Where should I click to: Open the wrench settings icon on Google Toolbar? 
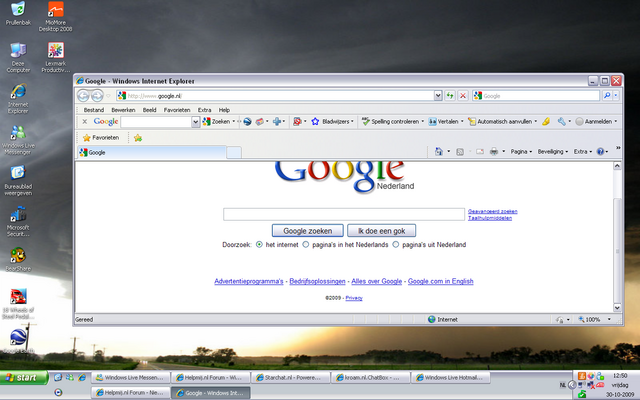click(x=562, y=122)
